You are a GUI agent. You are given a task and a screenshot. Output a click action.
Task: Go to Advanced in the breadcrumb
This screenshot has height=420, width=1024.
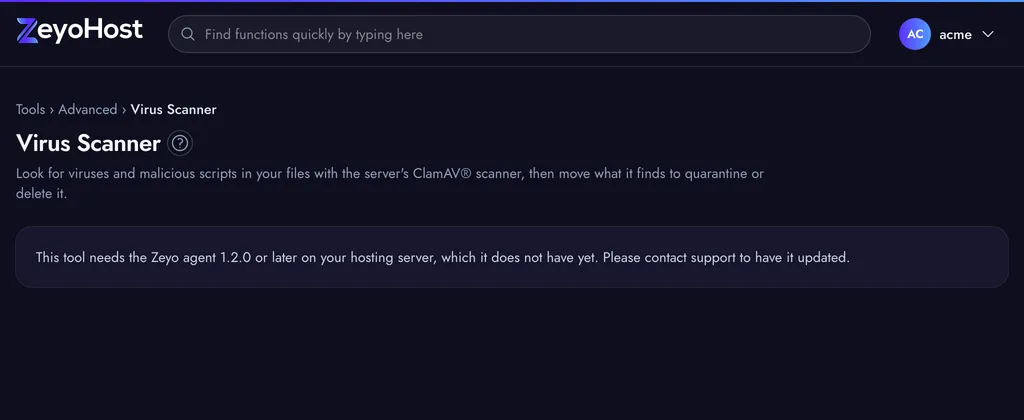(88, 109)
